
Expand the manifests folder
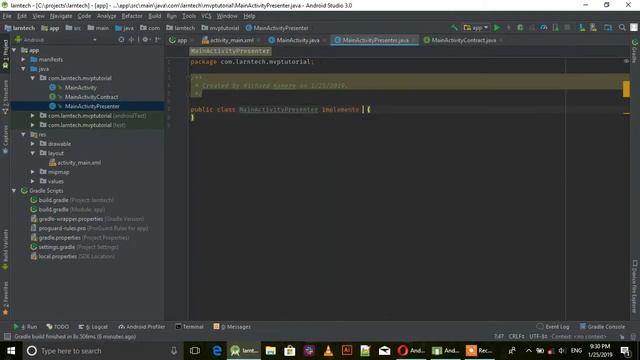coord(23,60)
